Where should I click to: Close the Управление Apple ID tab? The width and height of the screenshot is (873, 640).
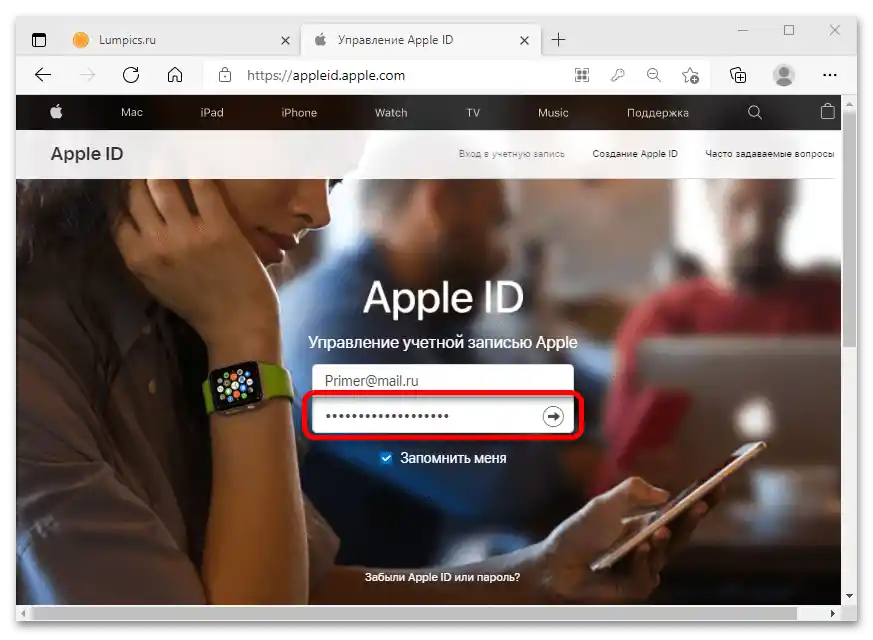524,41
